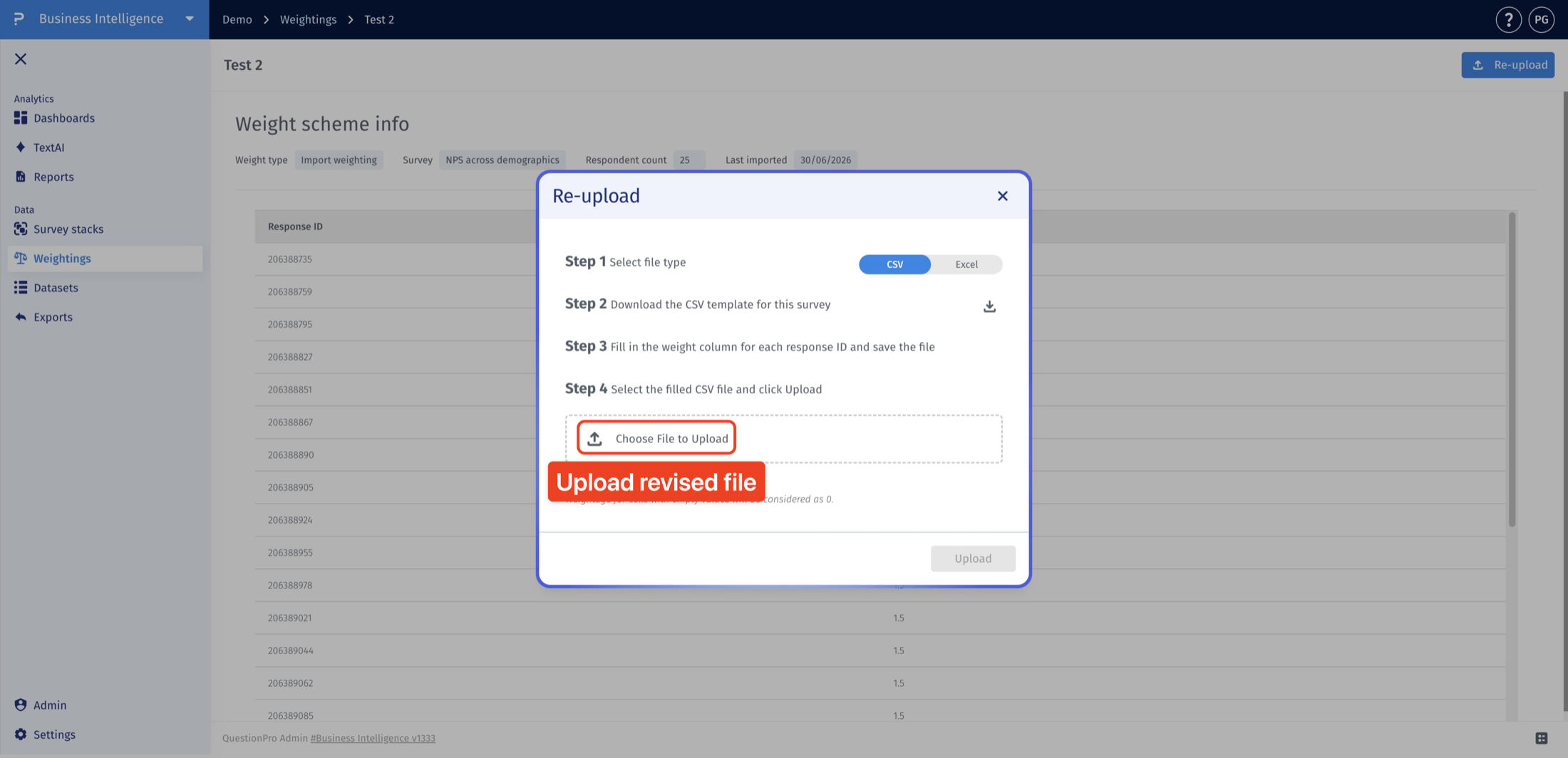This screenshot has width=1568, height=758.
Task: Click the last imported date 30/06/2026
Action: pyautogui.click(x=825, y=160)
